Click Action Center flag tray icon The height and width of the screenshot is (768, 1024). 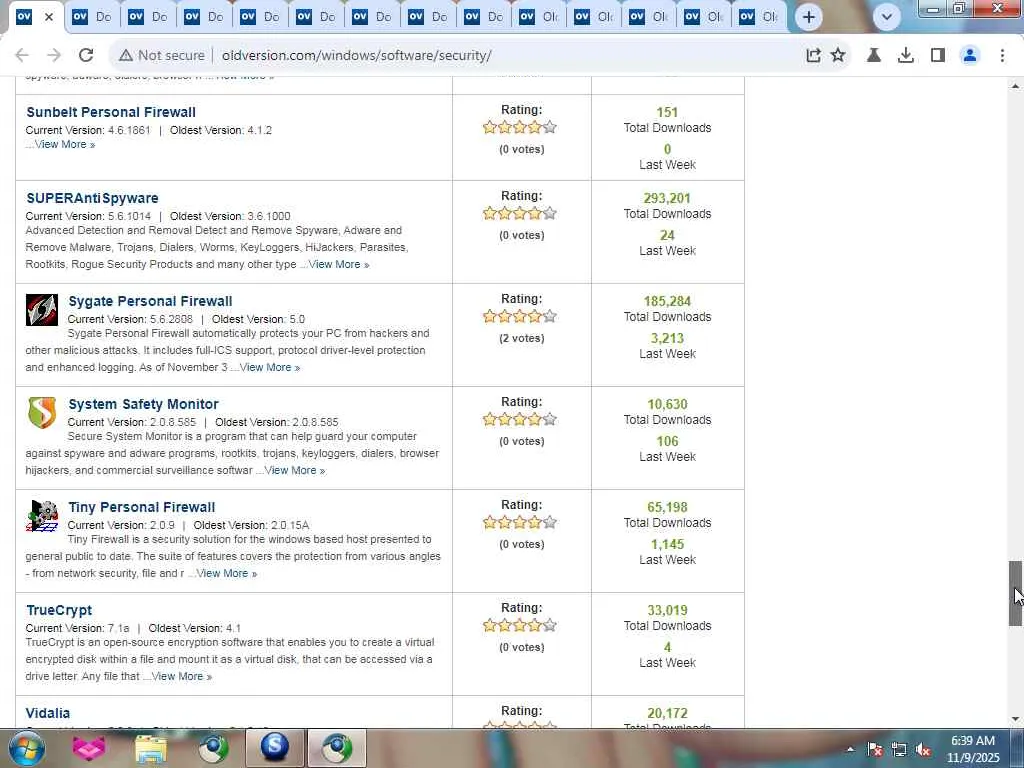[x=875, y=750]
